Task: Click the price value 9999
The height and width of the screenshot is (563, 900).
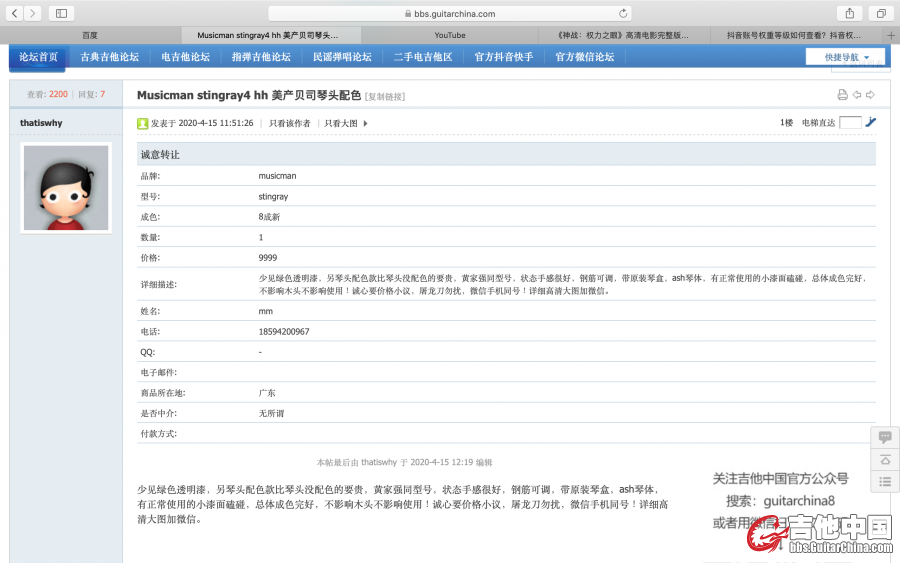Action: click(268, 258)
